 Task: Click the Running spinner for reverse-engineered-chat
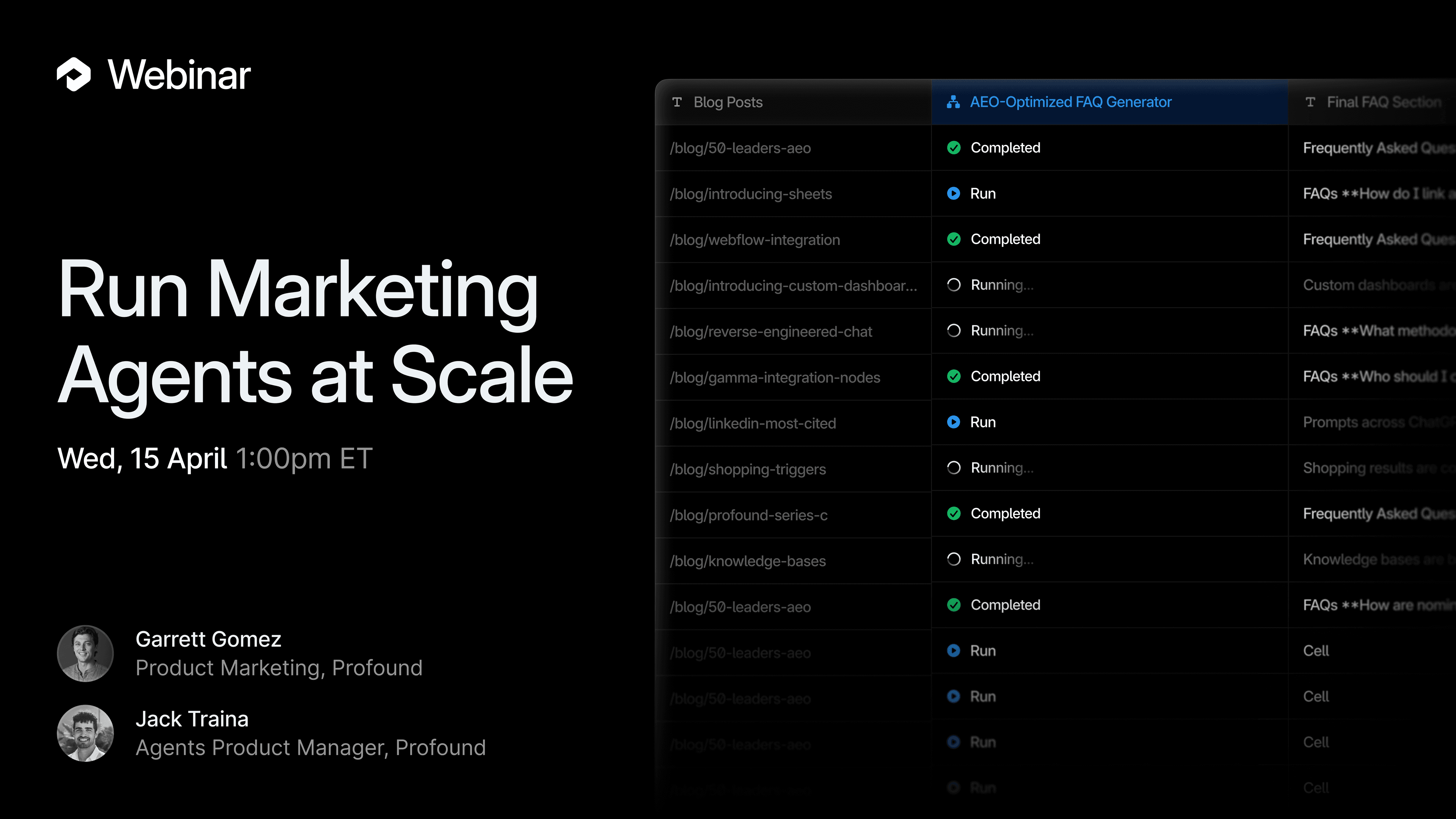(x=954, y=331)
